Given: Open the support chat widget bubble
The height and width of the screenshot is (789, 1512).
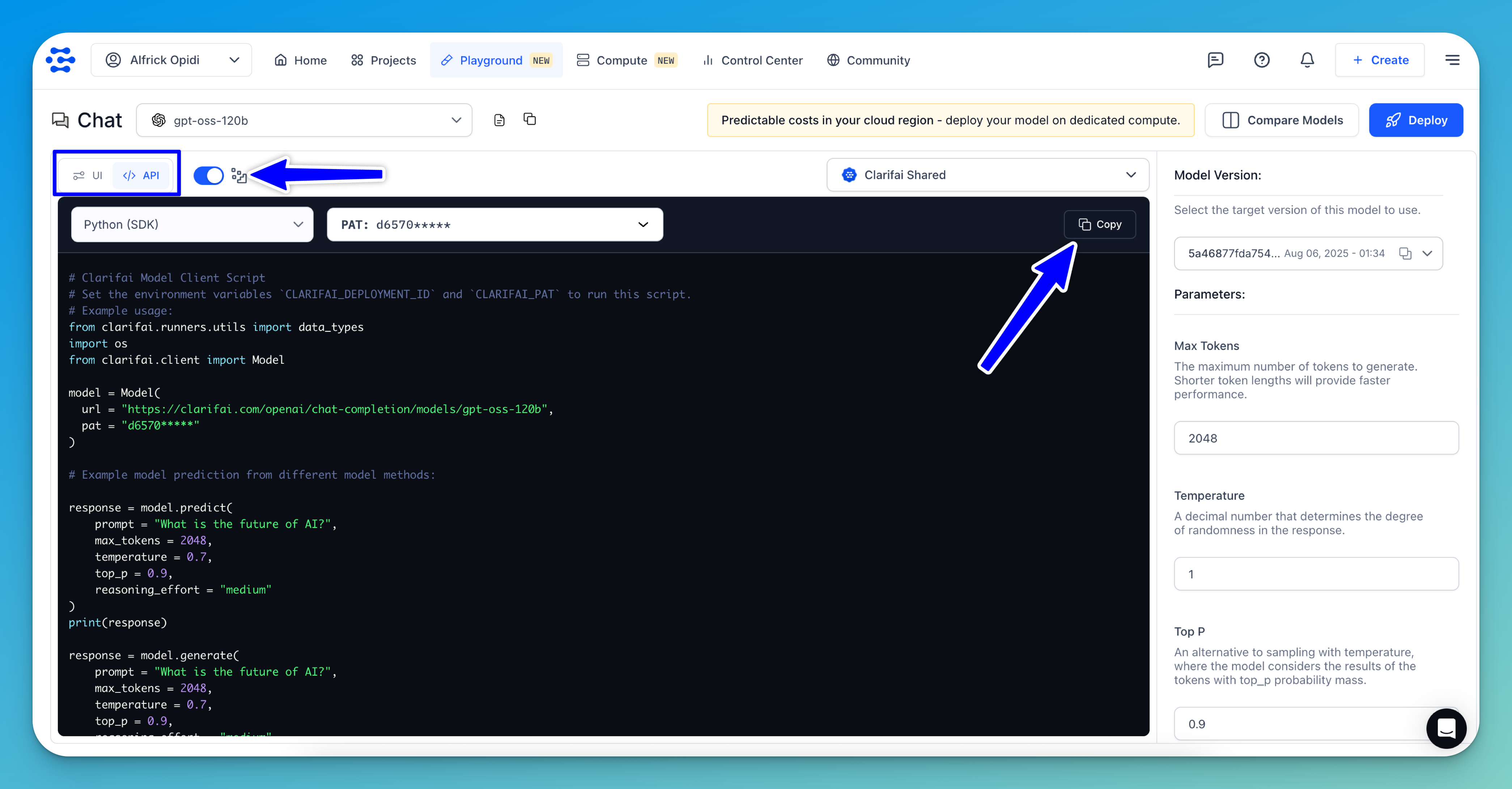Looking at the screenshot, I should (1446, 728).
